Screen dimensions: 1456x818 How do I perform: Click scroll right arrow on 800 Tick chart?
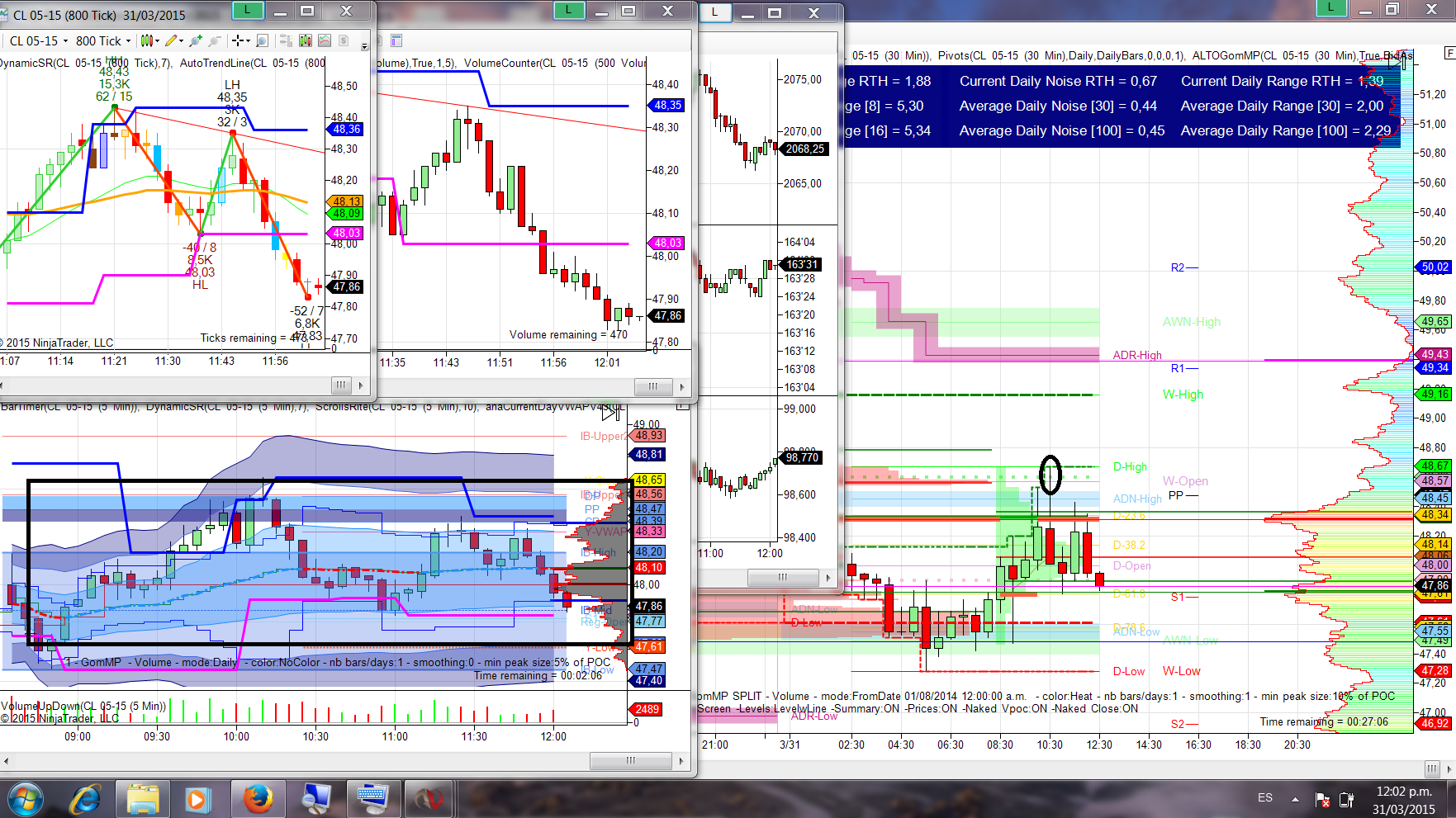[361, 385]
